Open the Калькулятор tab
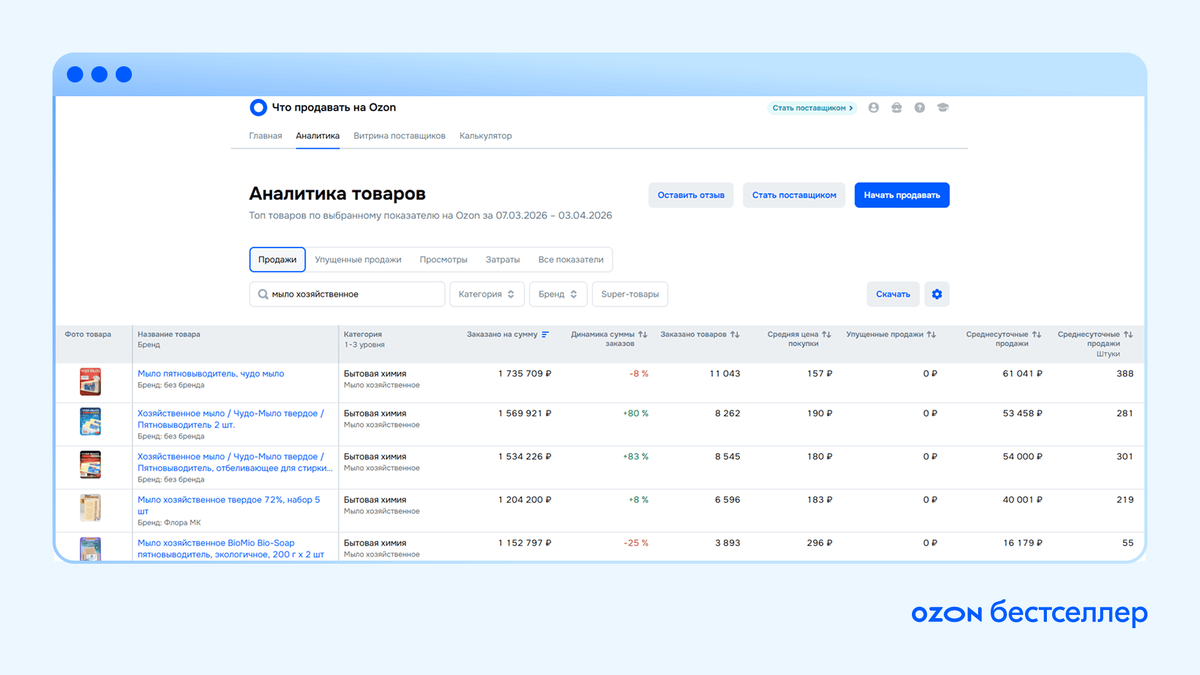 point(486,136)
